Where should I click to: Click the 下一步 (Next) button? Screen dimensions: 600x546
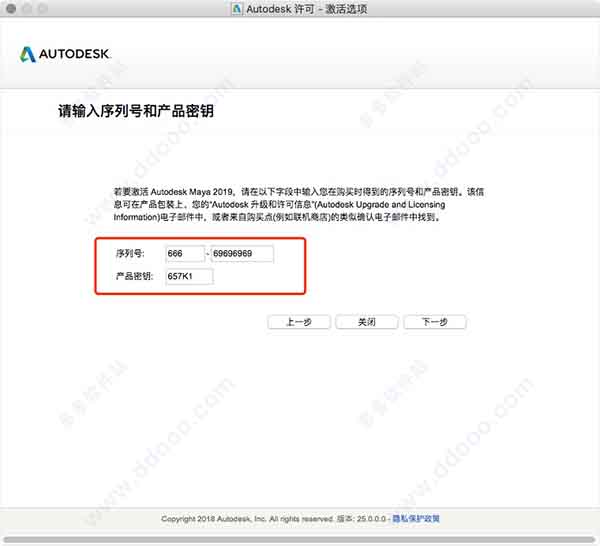click(x=435, y=322)
